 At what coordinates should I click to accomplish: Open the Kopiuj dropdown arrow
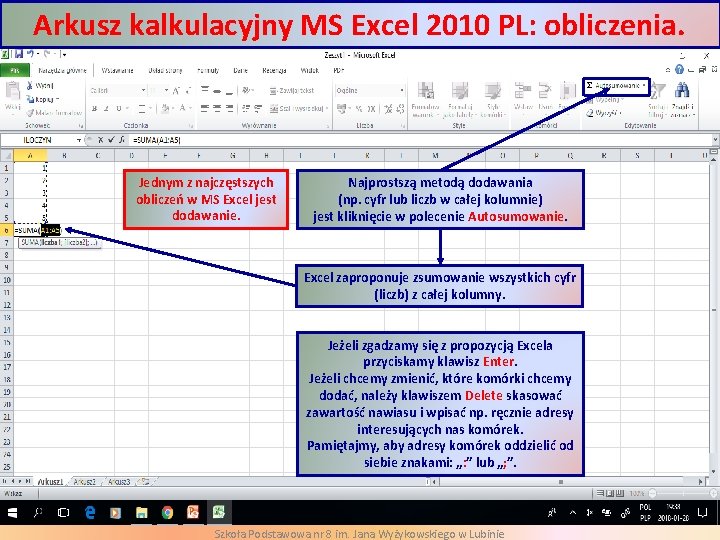57,99
